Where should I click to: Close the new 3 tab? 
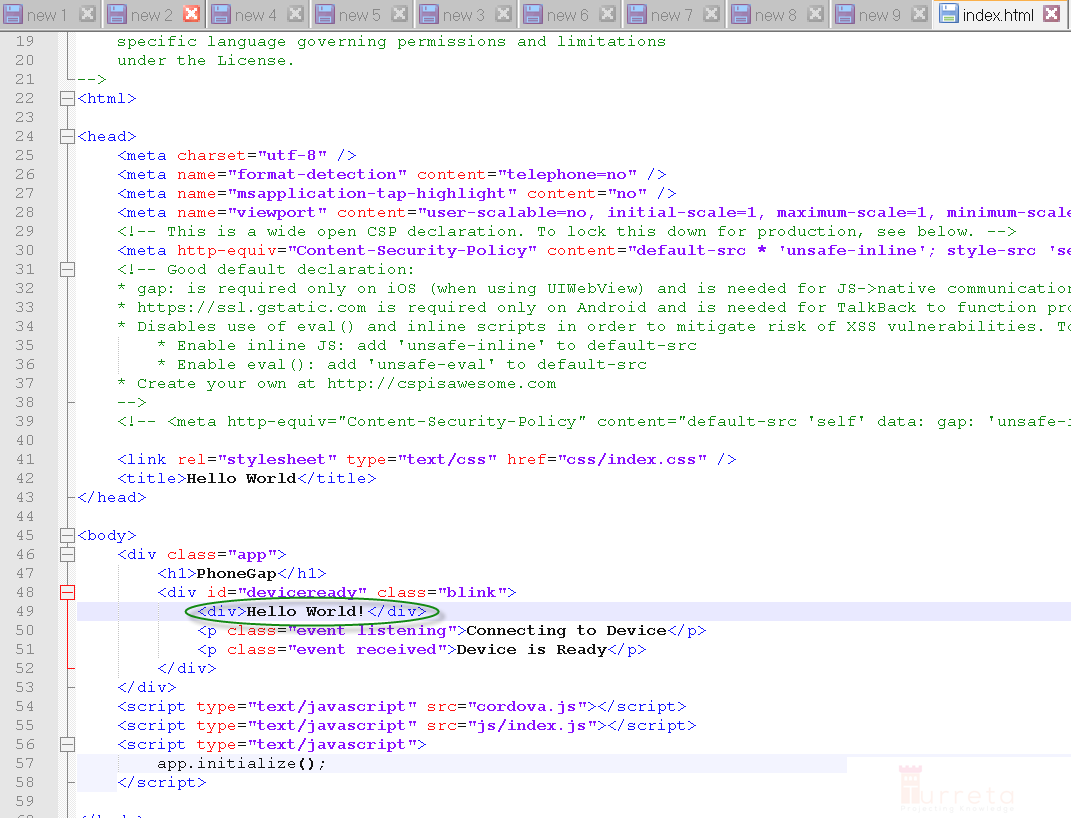(x=503, y=14)
